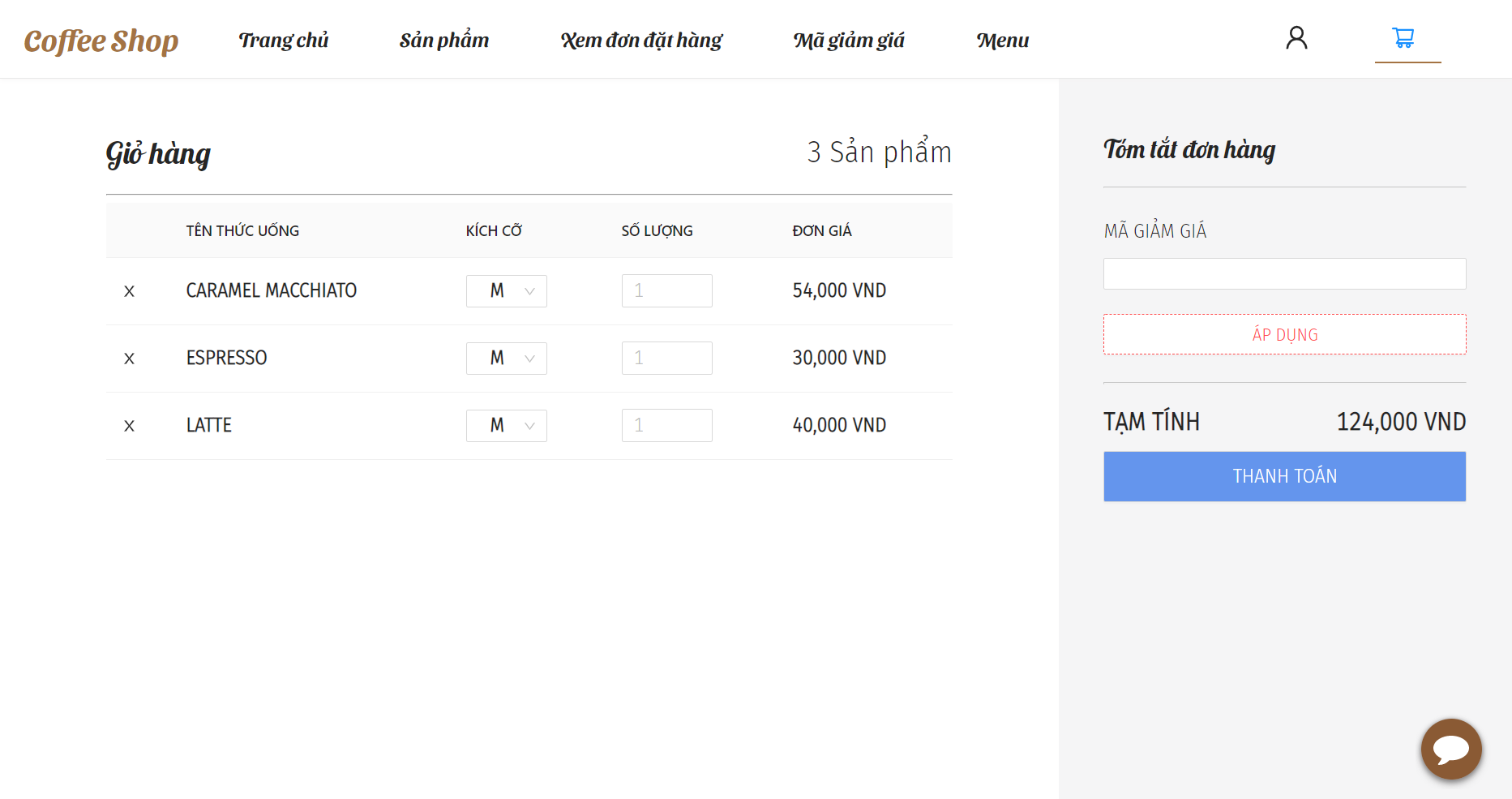
Task: Remove Caramel Macchiato with its X
Action: coord(129,291)
